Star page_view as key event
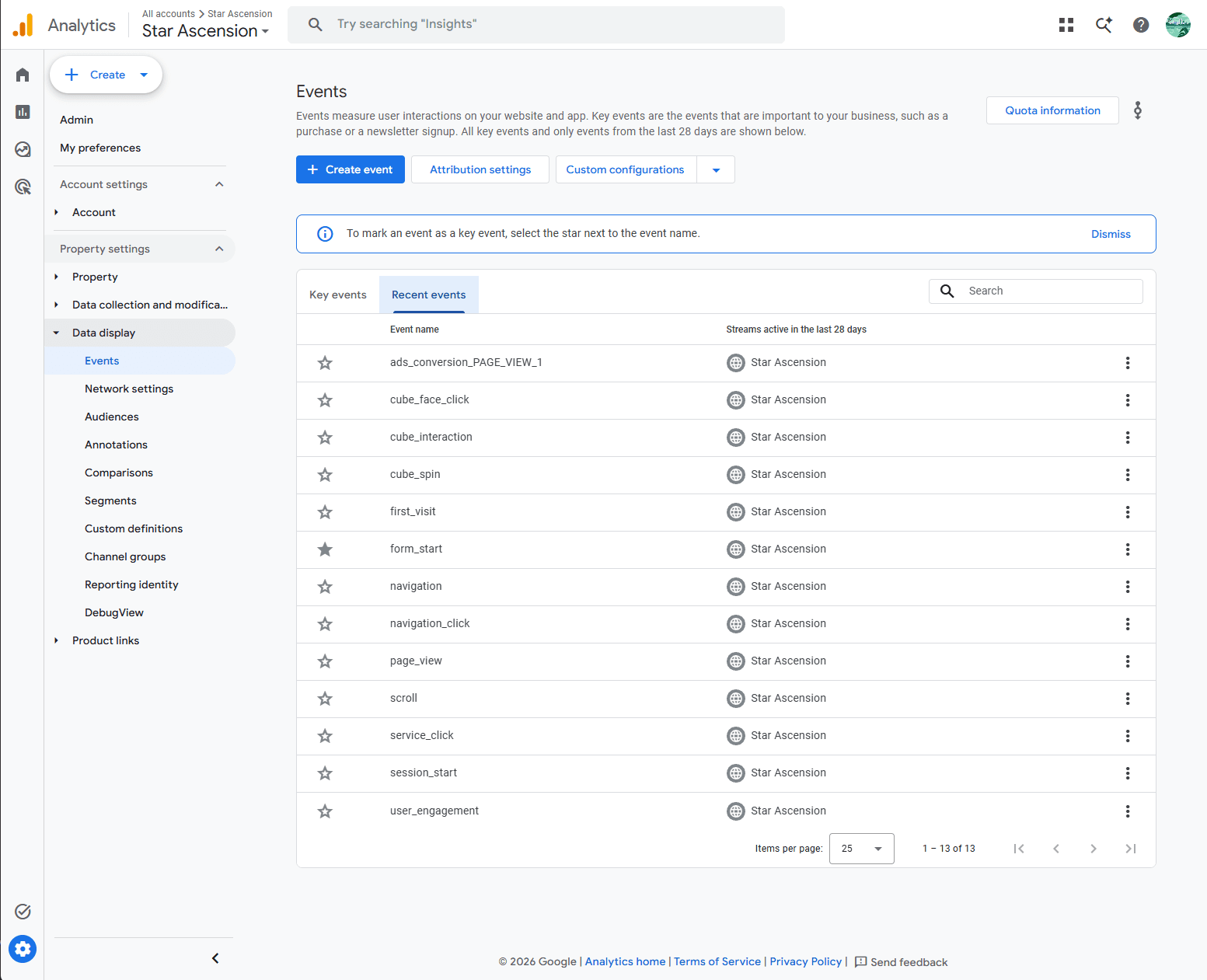Viewport: 1207px width, 980px height. [x=325, y=661]
